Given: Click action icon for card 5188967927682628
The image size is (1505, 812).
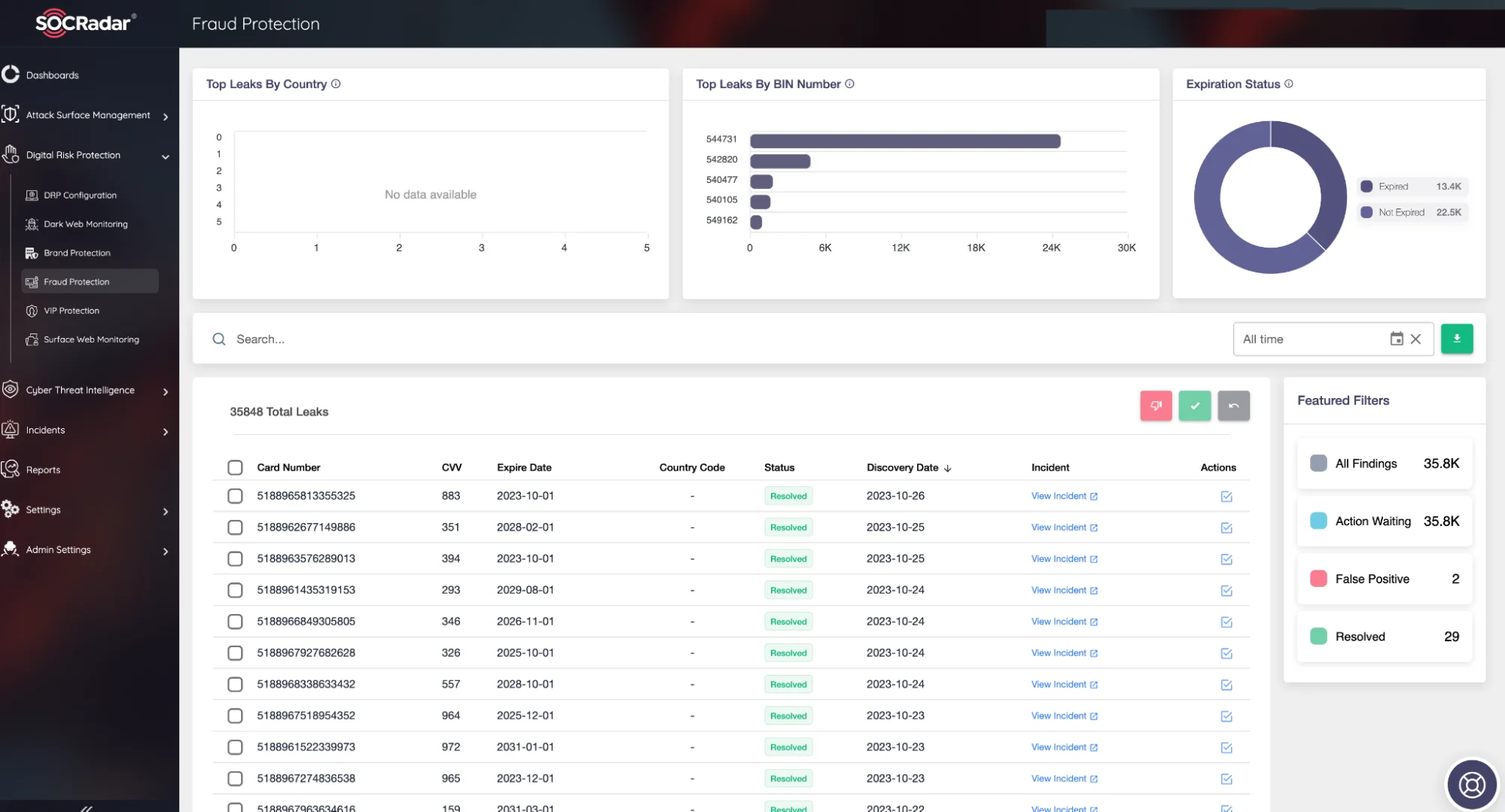Looking at the screenshot, I should click(x=1226, y=654).
